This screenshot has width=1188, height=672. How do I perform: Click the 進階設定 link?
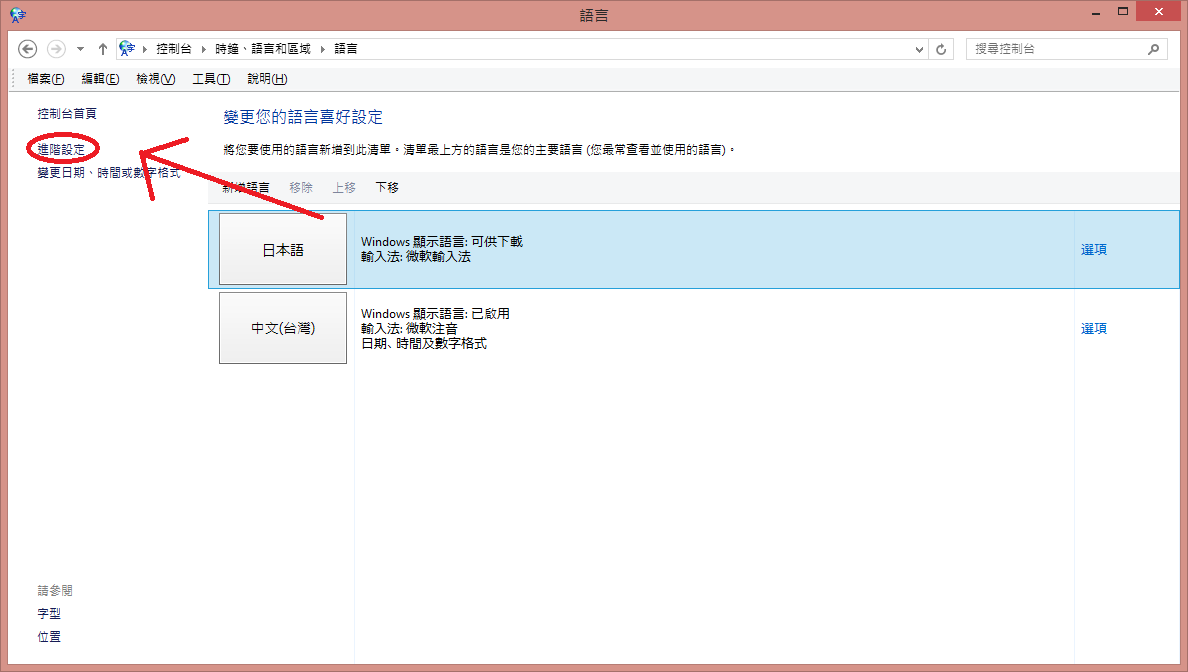61,149
